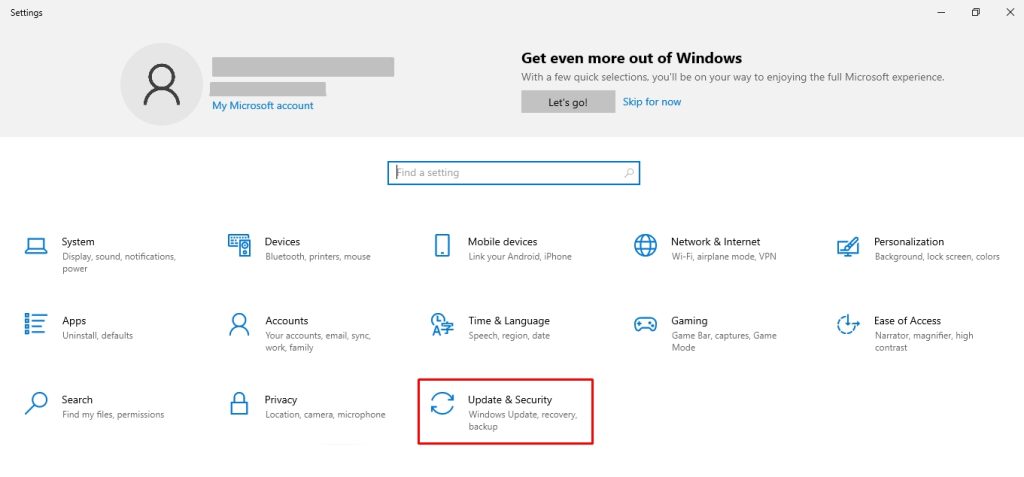Choose Skip for now link

[x=652, y=102]
